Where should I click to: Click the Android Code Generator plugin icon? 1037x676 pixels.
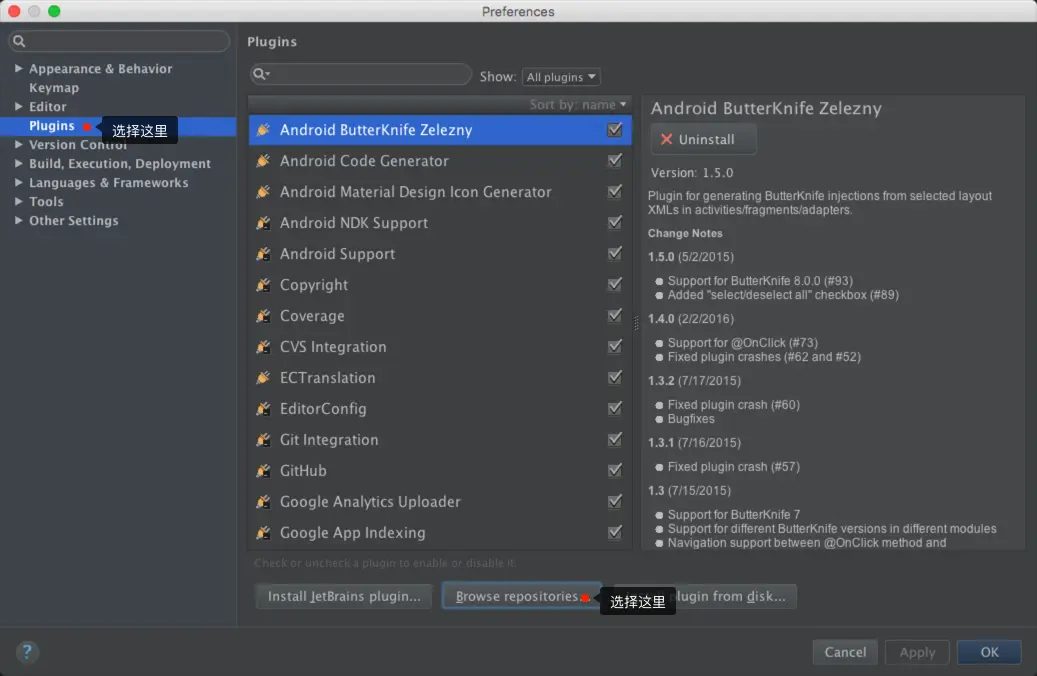pyautogui.click(x=263, y=161)
